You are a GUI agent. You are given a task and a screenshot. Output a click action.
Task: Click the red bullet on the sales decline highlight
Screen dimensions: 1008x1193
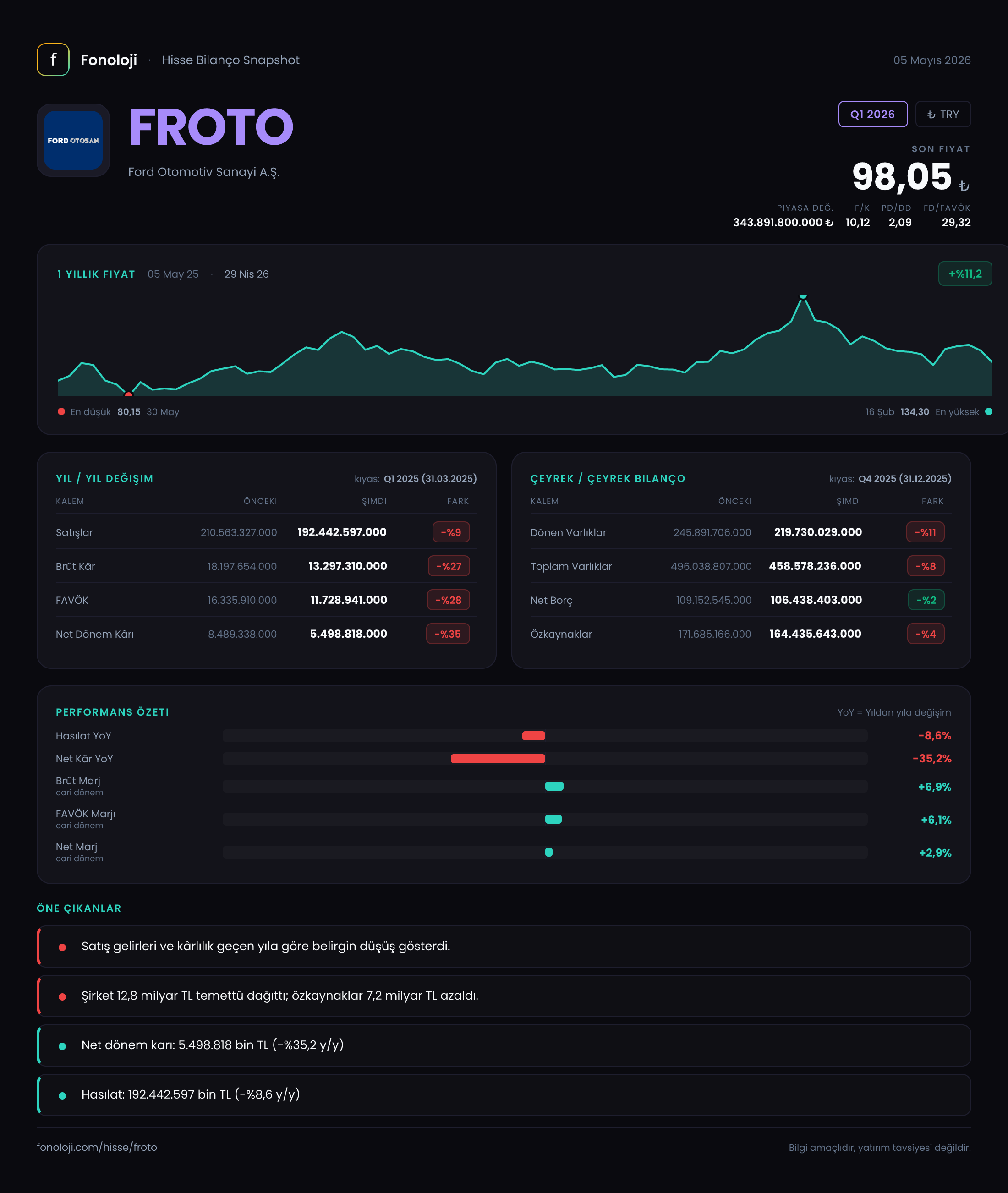point(62,947)
